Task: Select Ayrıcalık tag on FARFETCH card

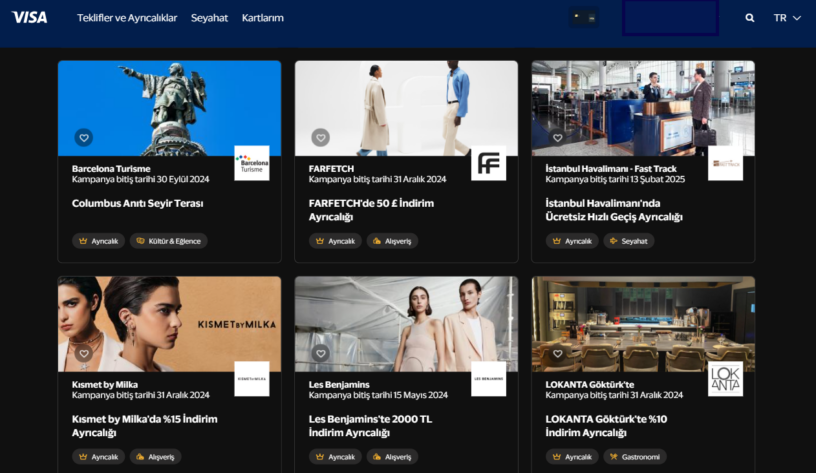Action: 335,241
